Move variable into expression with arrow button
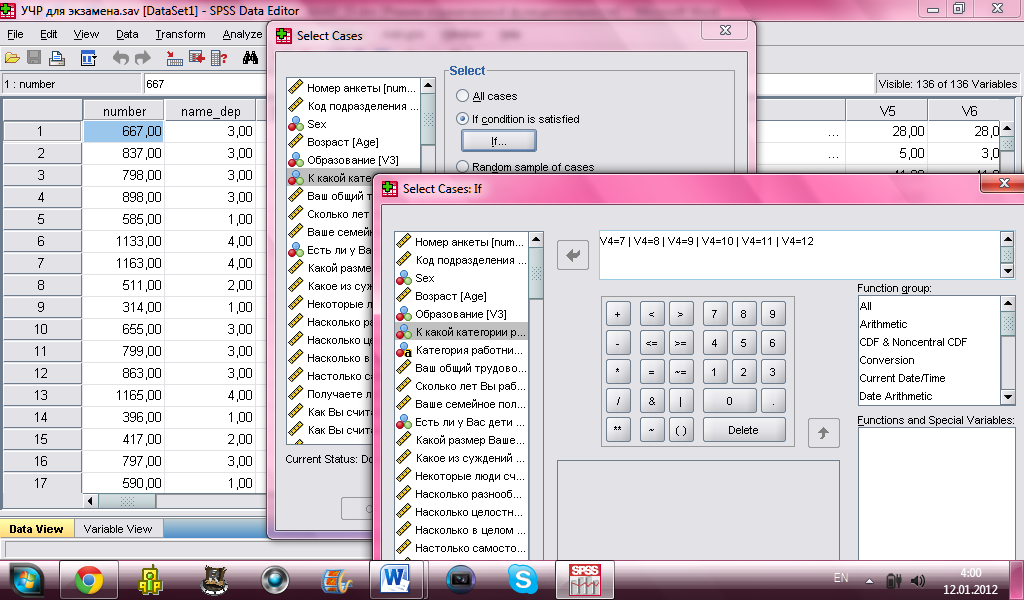The height and width of the screenshot is (600, 1024). click(573, 255)
